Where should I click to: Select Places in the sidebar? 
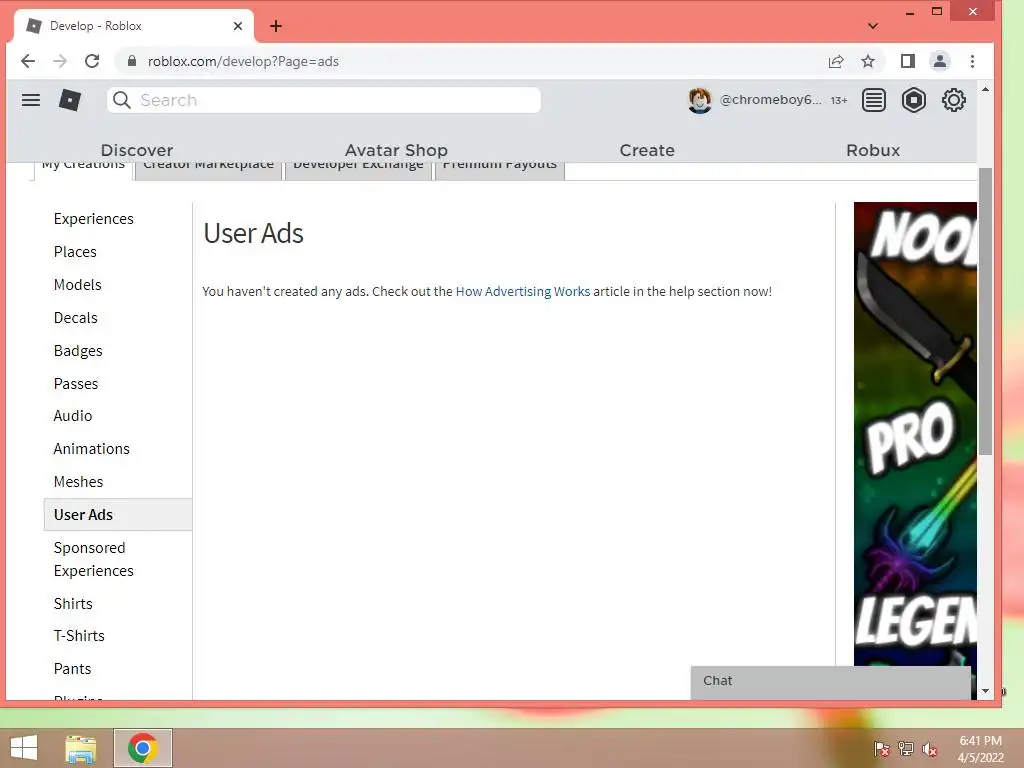tap(75, 252)
